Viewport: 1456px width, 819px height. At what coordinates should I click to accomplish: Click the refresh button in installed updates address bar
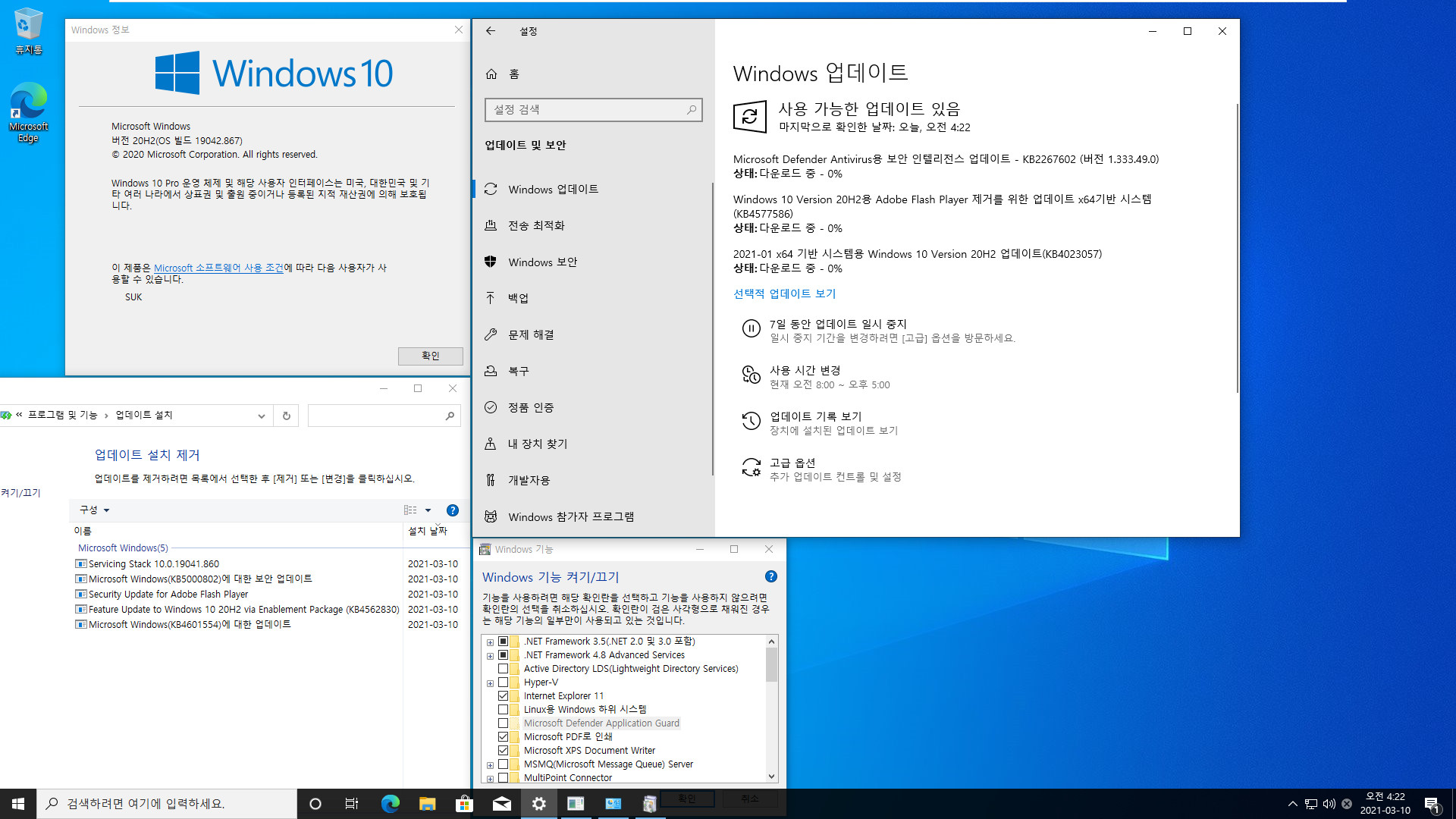pos(286,416)
